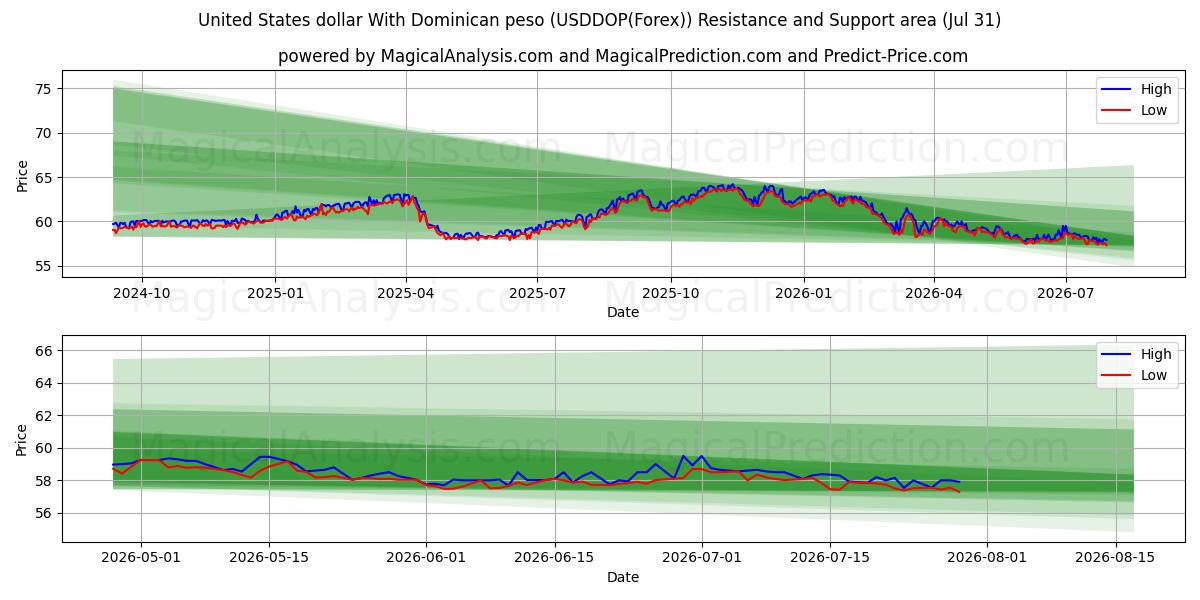Click the 2026-04 tick label in top chart

tap(933, 293)
